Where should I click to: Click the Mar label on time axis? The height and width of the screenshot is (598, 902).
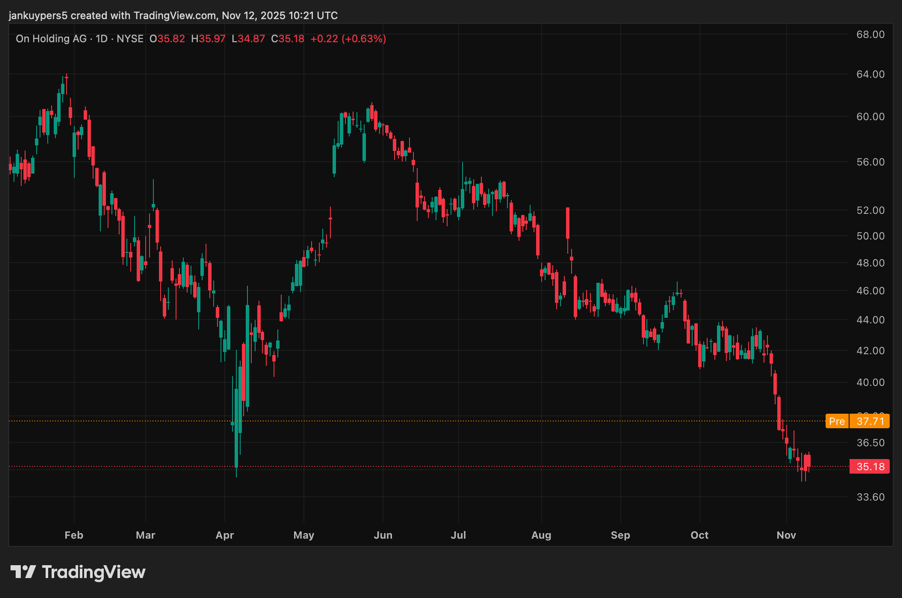146,535
